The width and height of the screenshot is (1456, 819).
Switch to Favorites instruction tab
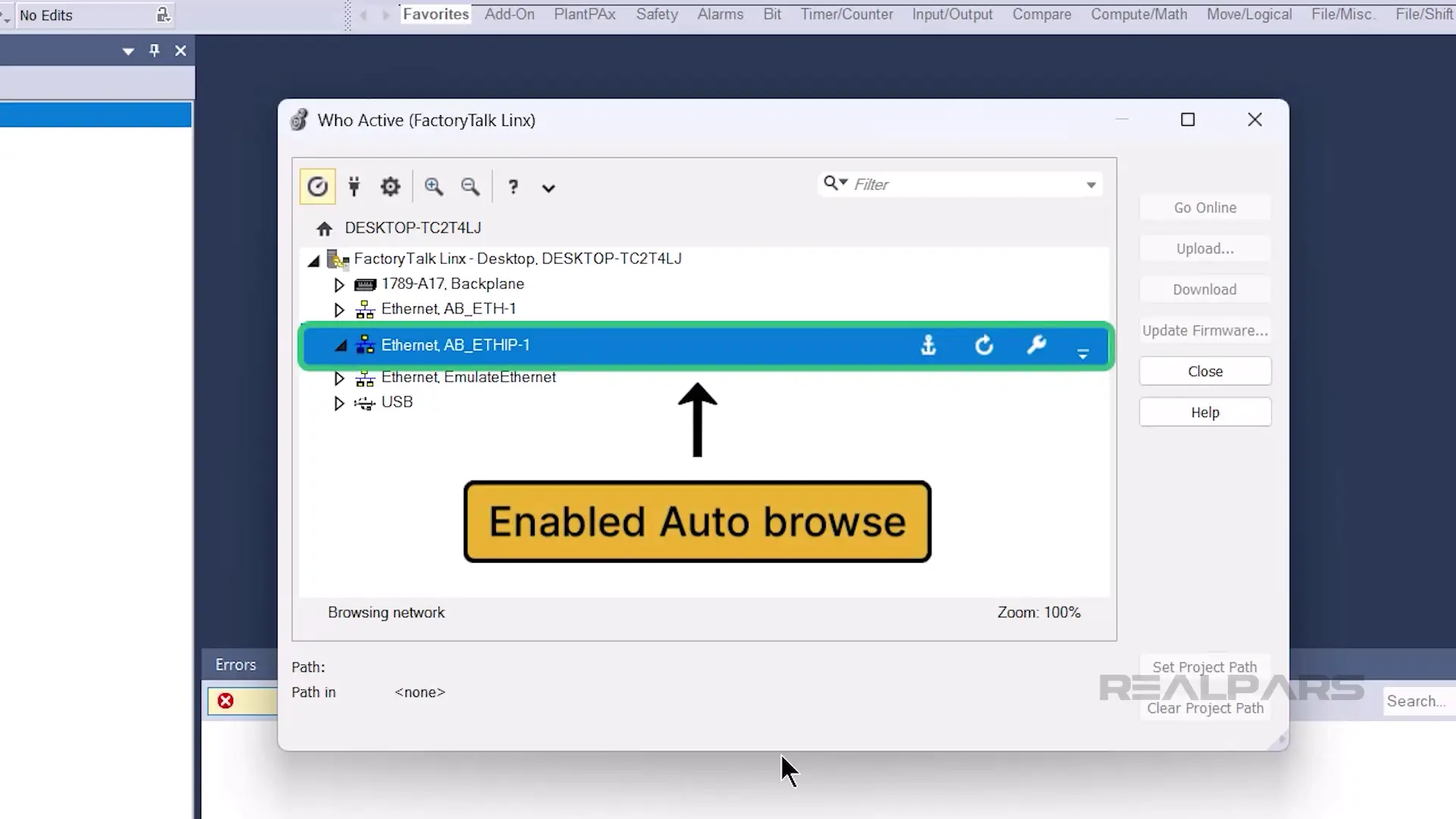click(x=436, y=14)
